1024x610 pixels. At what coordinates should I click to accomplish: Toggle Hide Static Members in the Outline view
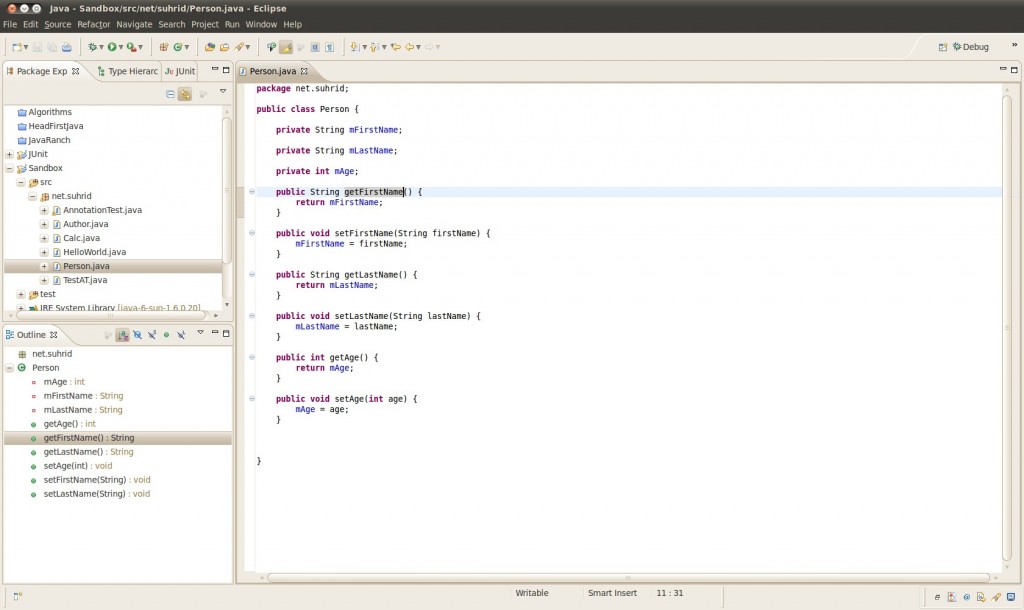(151, 334)
